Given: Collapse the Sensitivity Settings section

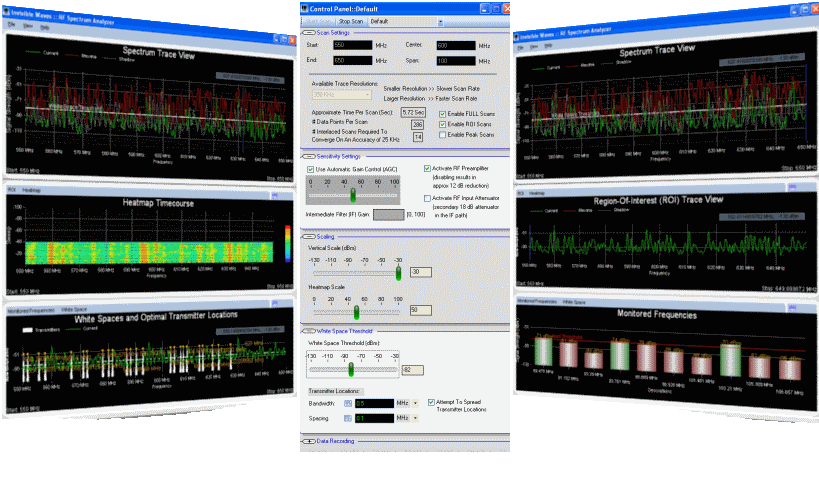Looking at the screenshot, I should click(x=309, y=156).
